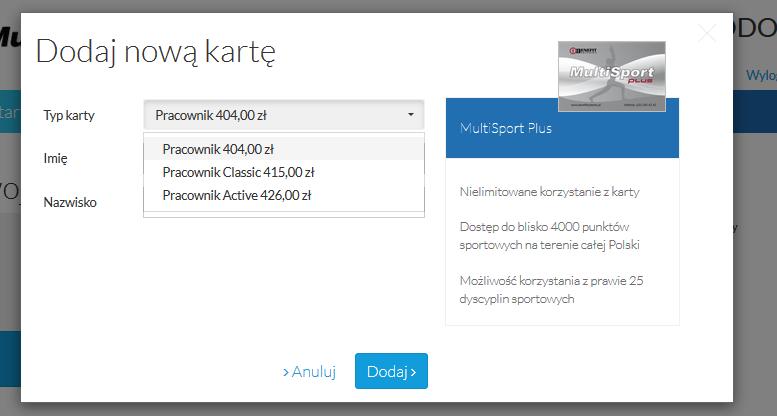Image resolution: width=777 pixels, height=416 pixels.
Task: Click text Dostęp do blisko 4000 punktów
Action: click(x=544, y=227)
